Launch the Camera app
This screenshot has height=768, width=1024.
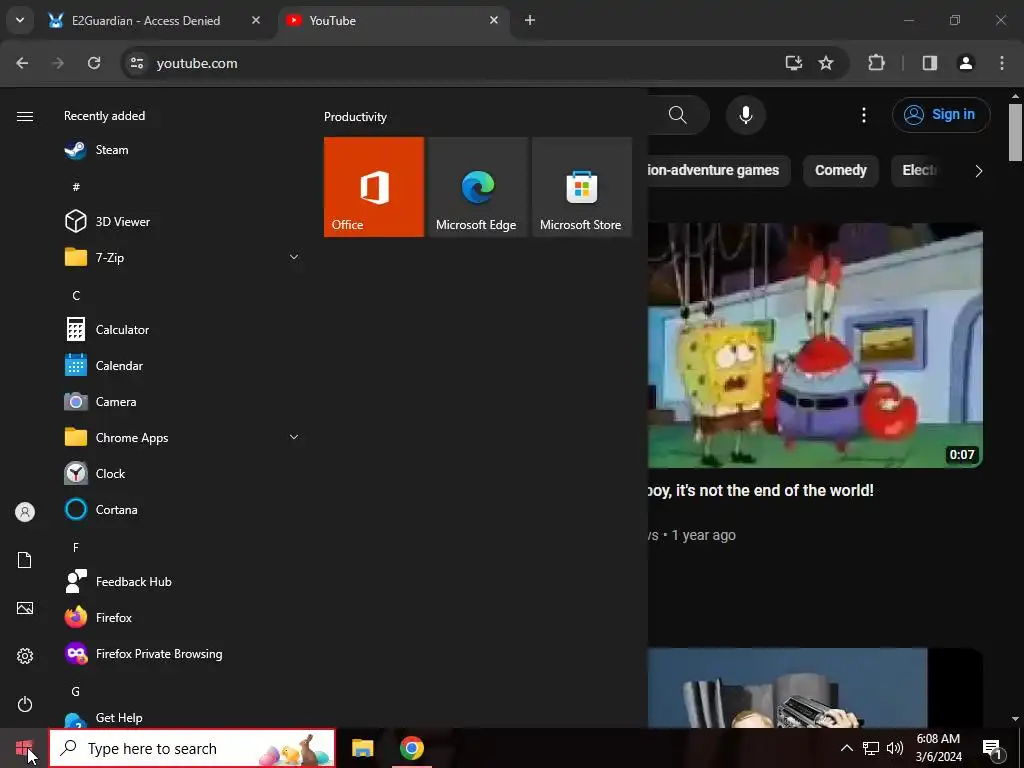(x=181, y=402)
